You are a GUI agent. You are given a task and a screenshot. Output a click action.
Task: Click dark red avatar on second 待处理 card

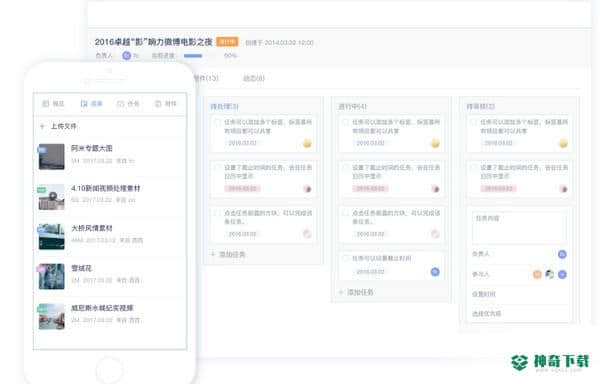(307, 189)
